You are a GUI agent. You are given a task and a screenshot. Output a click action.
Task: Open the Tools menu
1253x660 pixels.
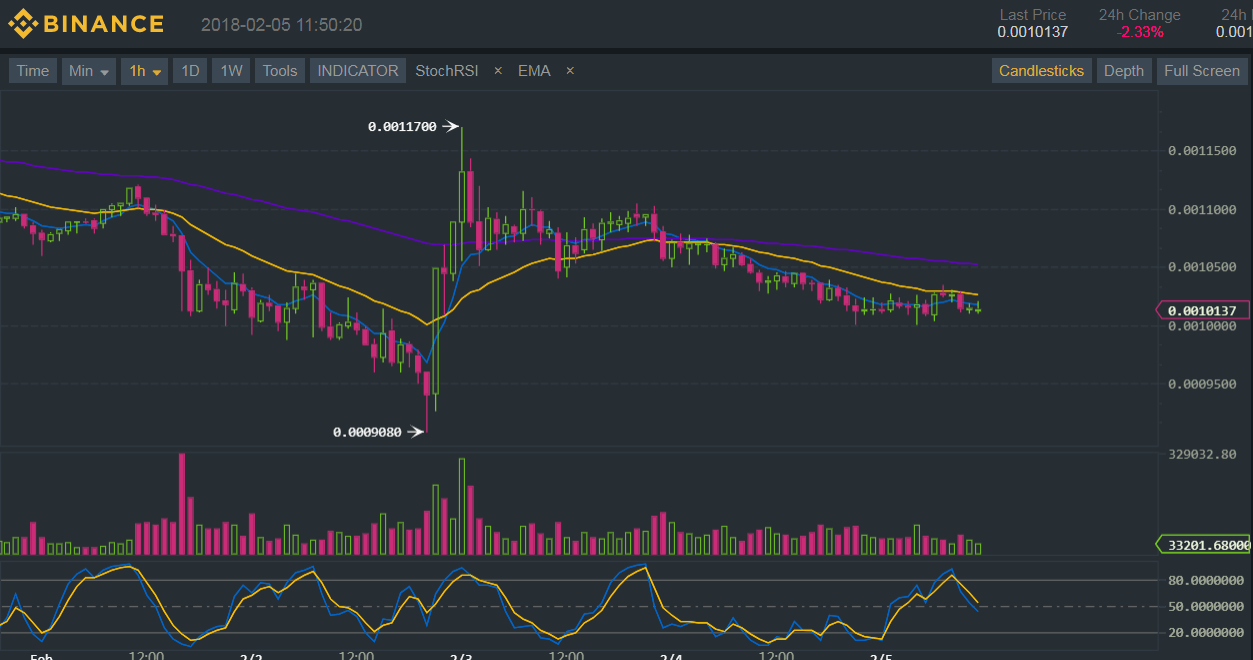(280, 71)
